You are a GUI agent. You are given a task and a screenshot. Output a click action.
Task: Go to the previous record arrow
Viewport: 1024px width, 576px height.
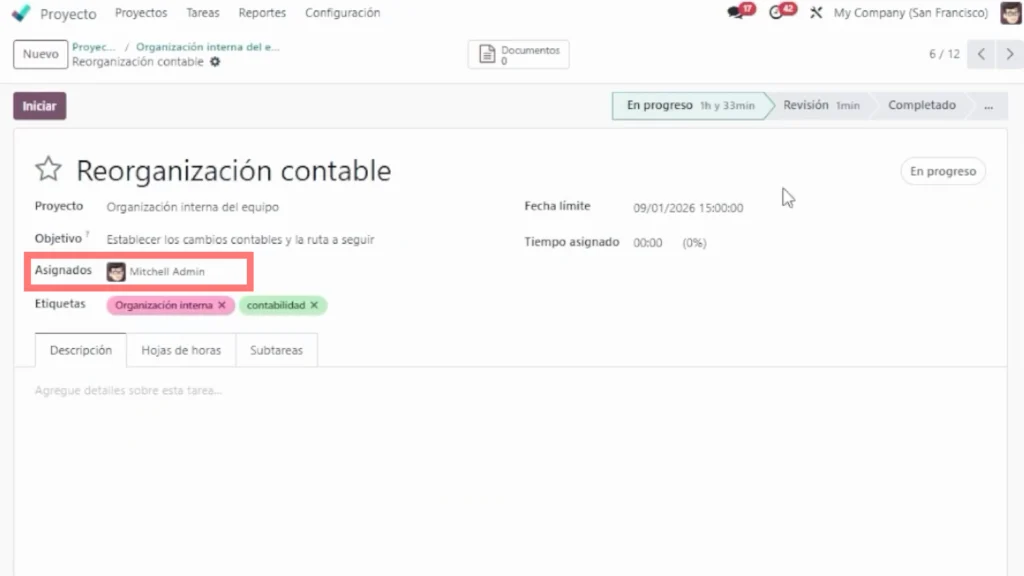click(982, 54)
